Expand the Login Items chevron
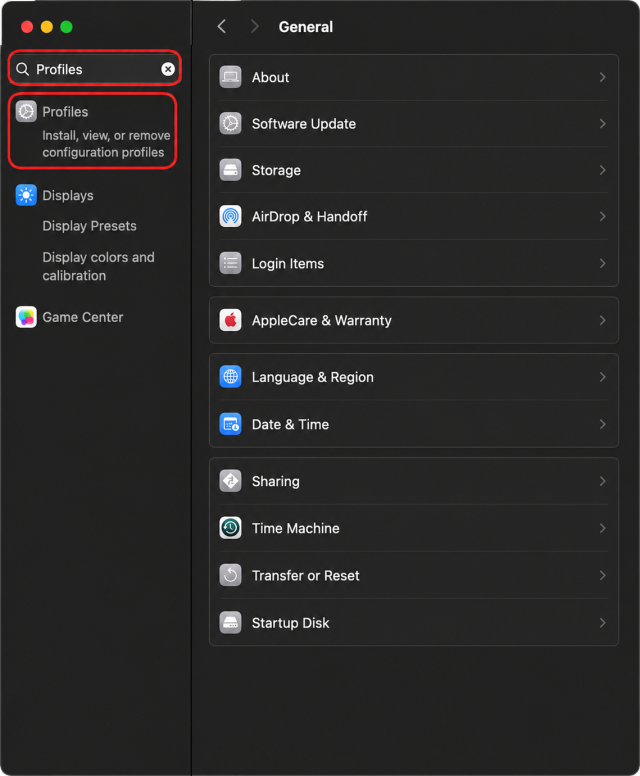 pyautogui.click(x=602, y=263)
